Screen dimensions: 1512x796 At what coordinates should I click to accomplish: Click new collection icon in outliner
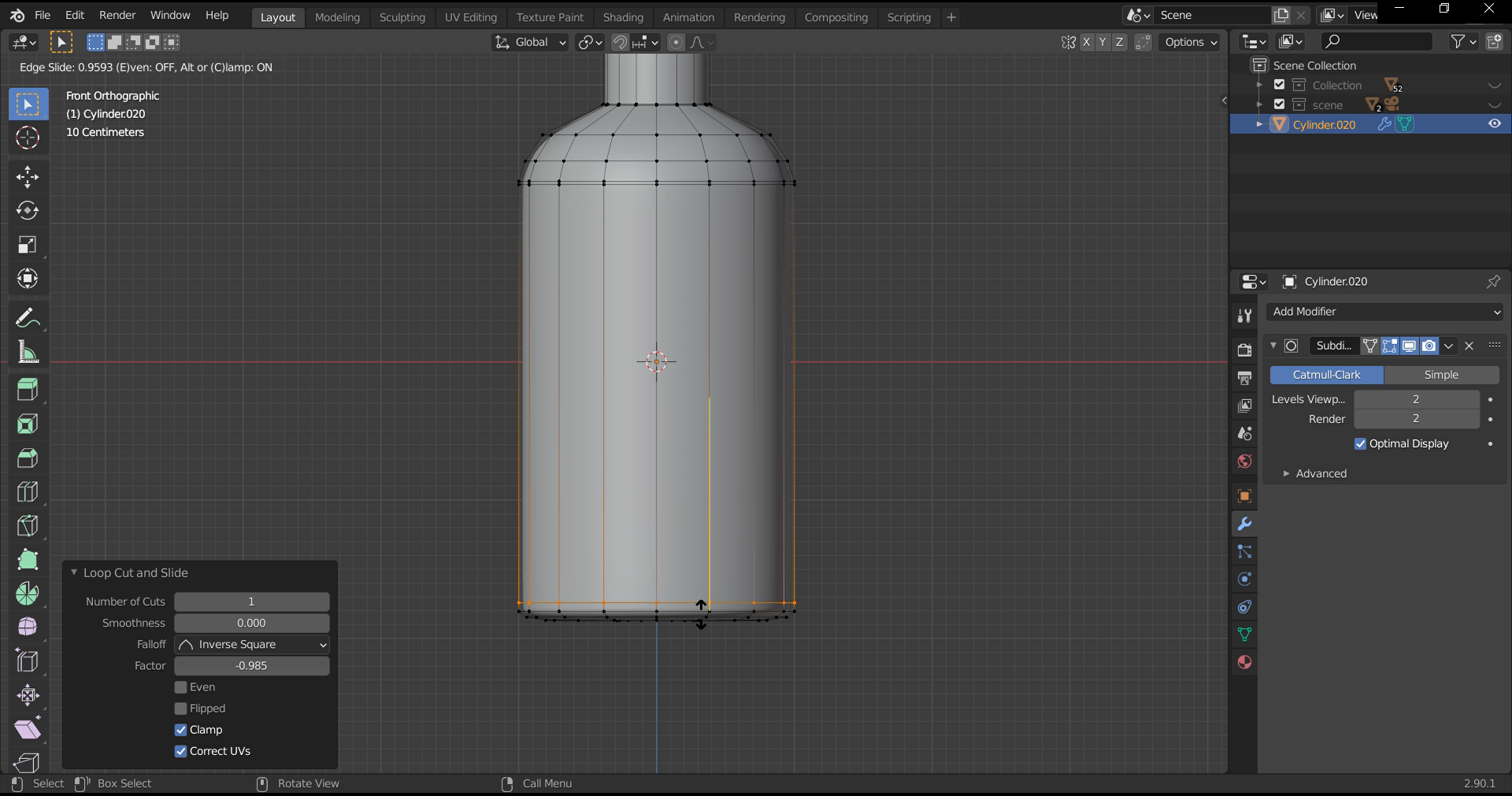(x=1494, y=42)
